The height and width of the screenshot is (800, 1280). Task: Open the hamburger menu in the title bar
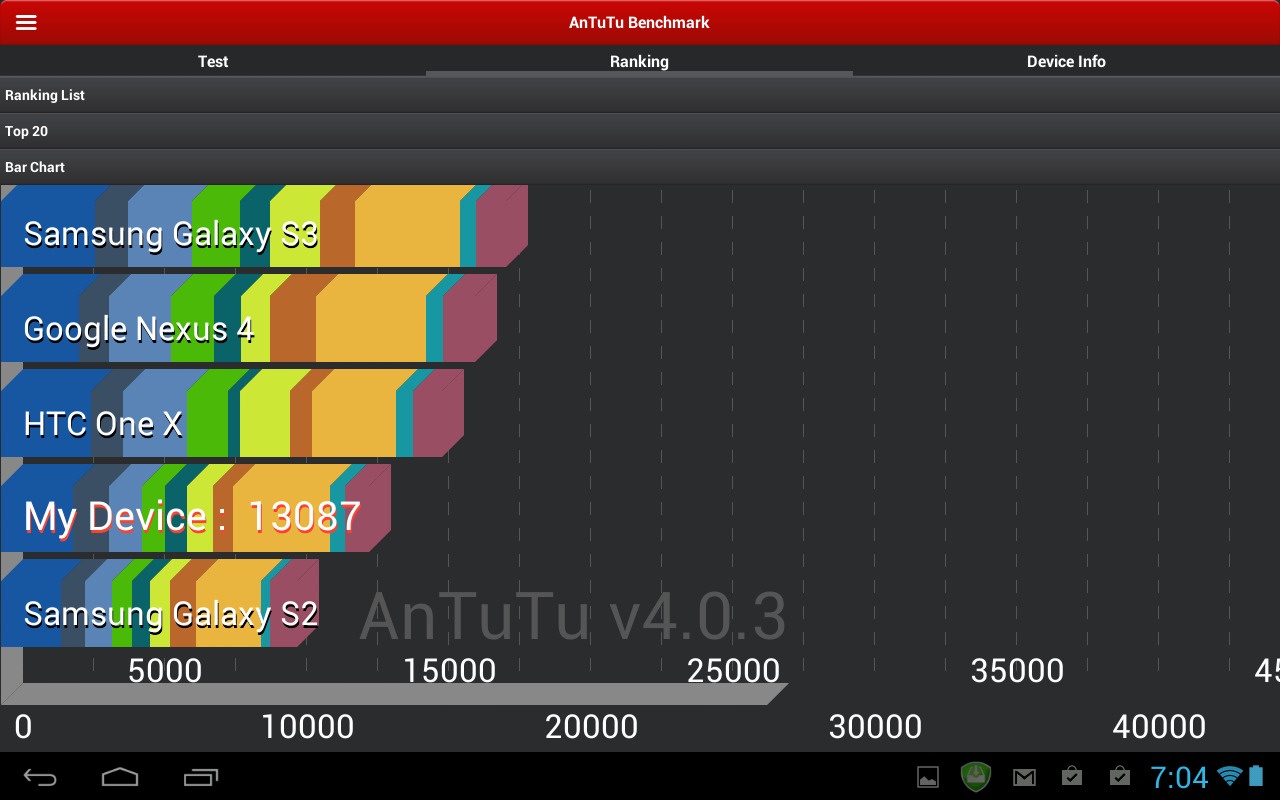pos(26,22)
